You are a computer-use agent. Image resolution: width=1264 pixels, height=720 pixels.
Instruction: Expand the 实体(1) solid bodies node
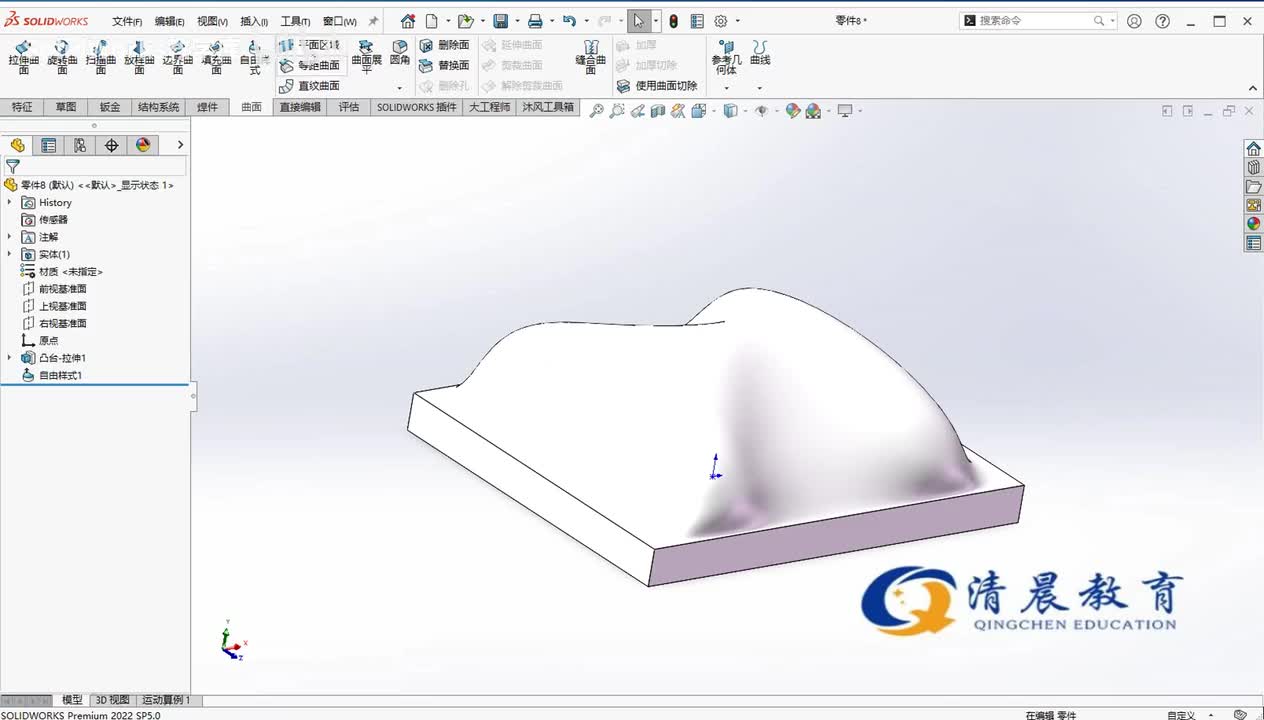[x=10, y=254]
